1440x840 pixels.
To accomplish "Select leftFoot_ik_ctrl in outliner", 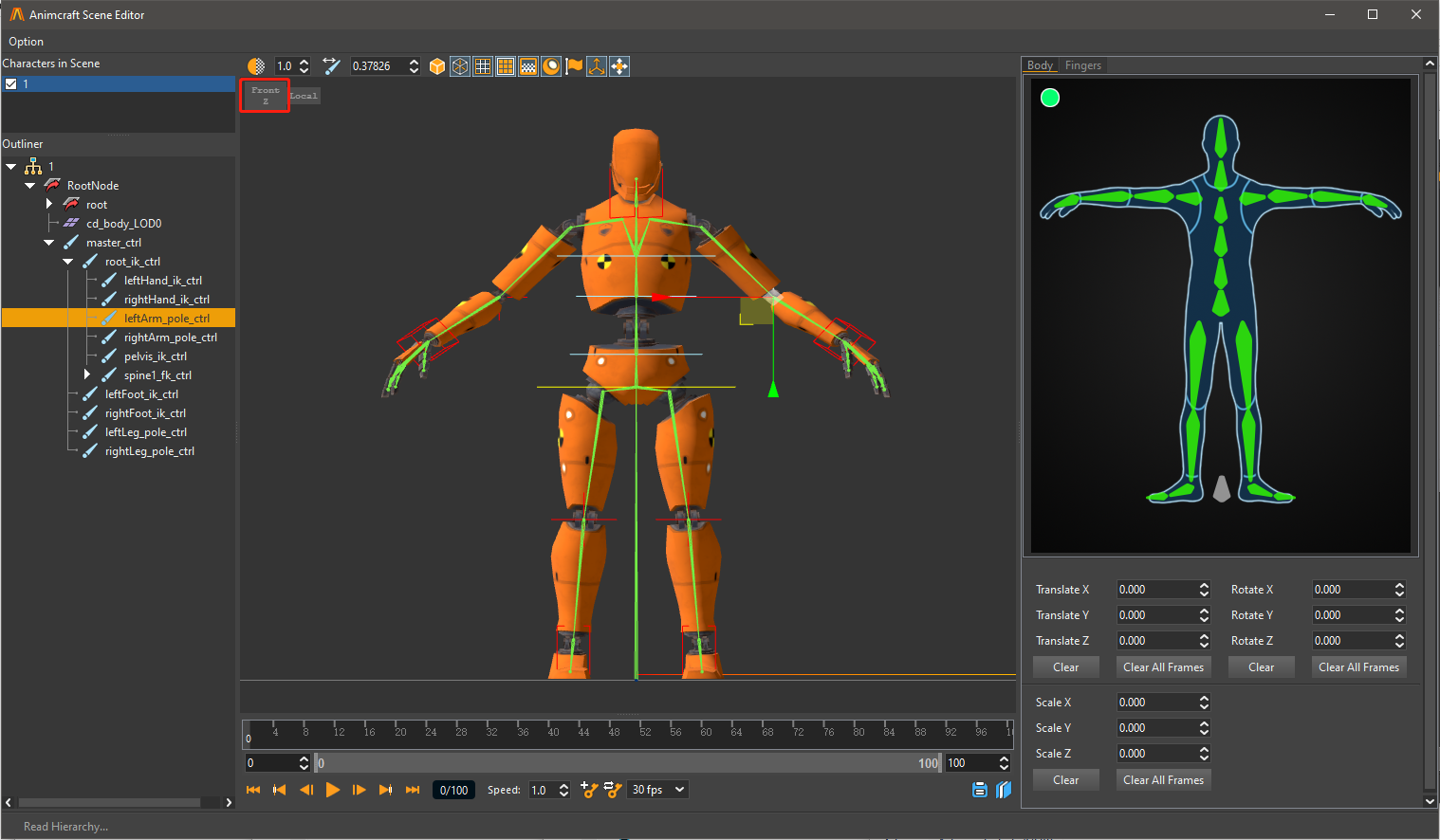I will point(141,394).
